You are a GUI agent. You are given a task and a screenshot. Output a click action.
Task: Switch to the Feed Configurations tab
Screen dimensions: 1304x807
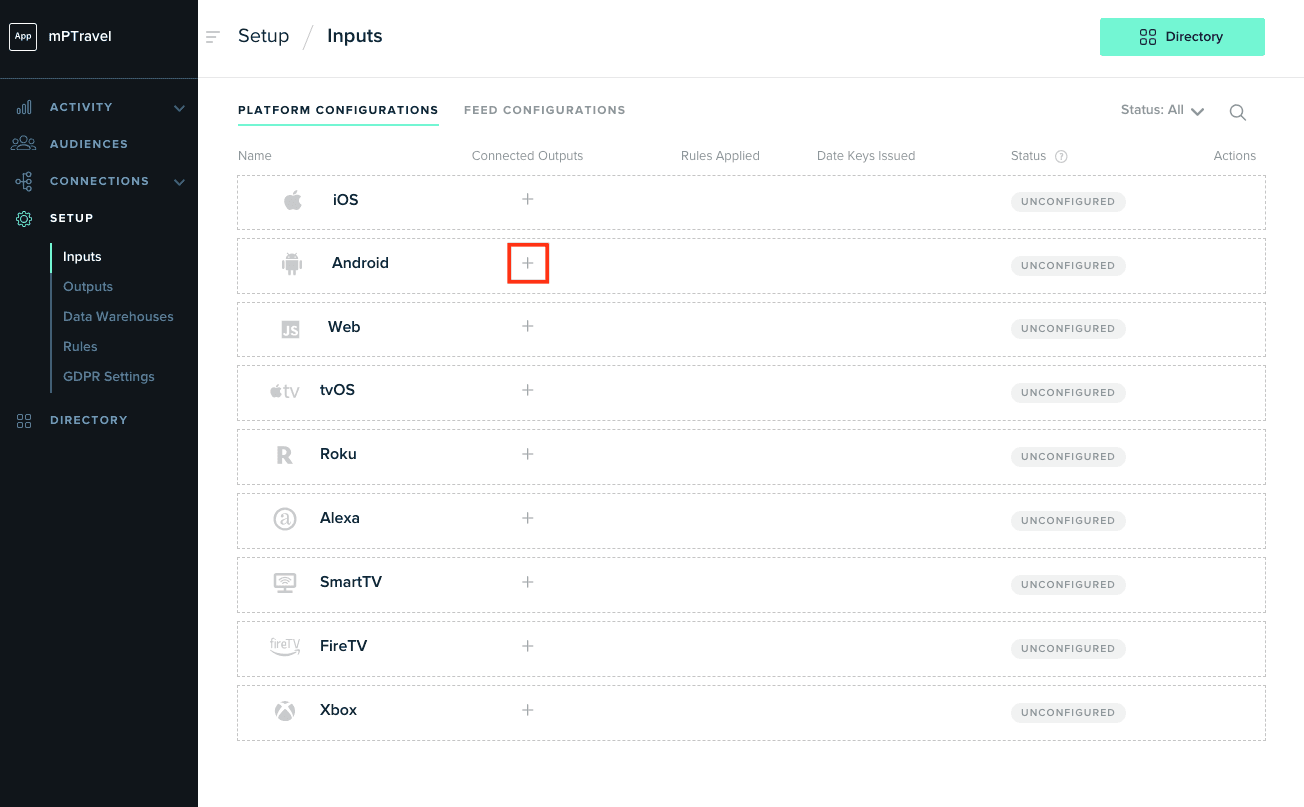click(545, 110)
